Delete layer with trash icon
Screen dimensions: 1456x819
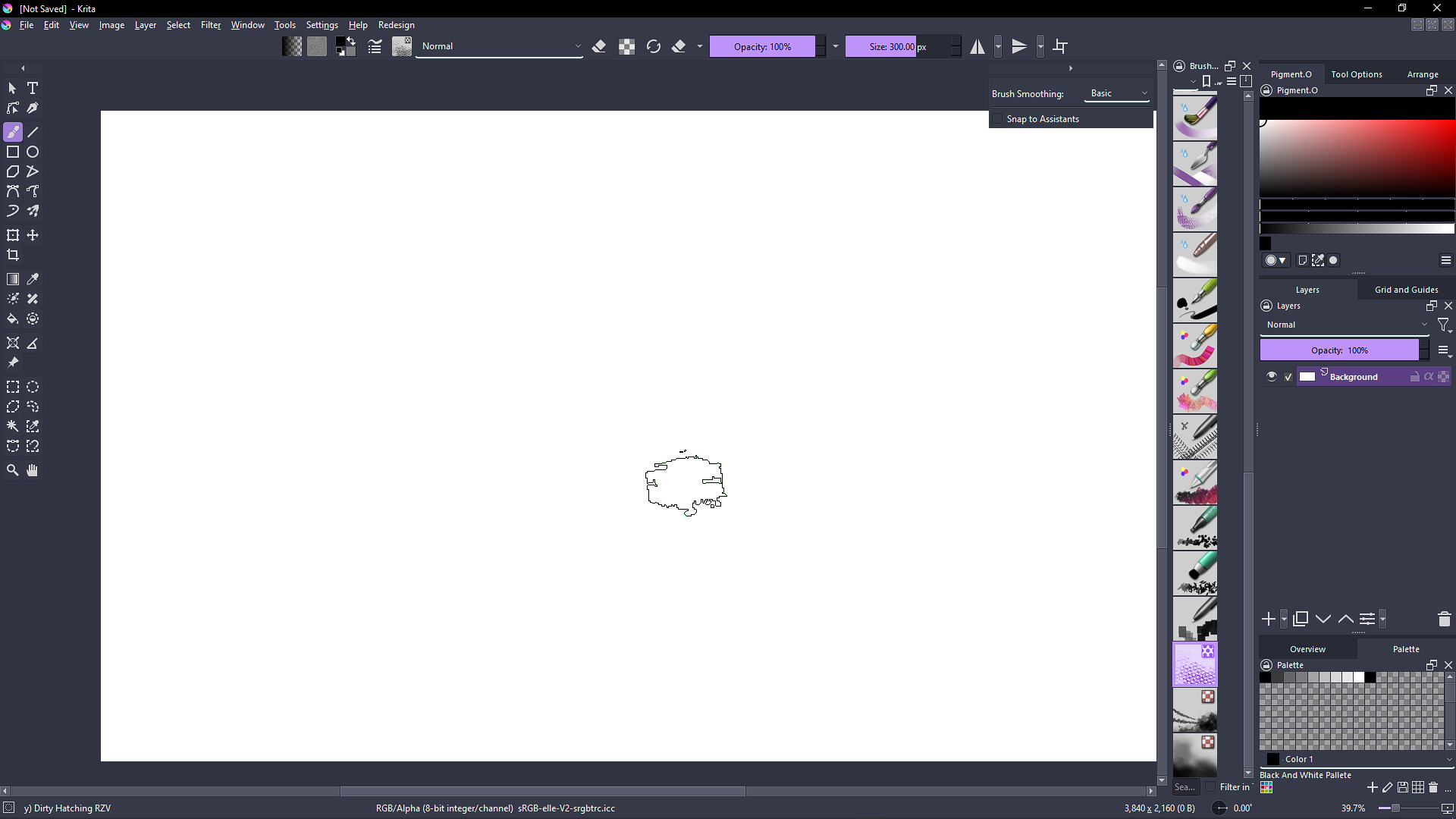(1444, 620)
